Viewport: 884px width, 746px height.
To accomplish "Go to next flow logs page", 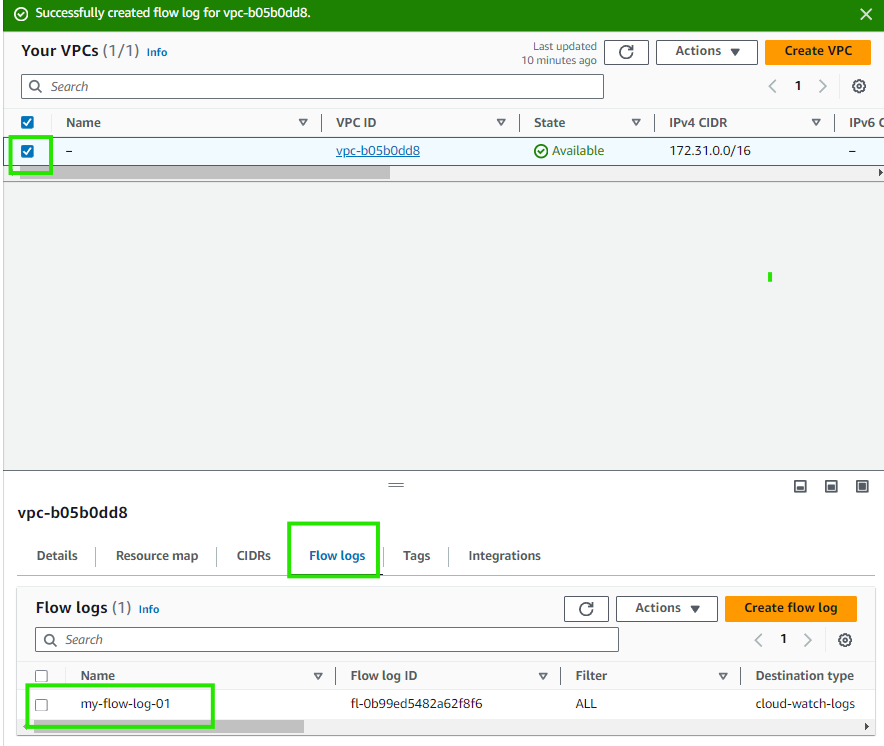I will (x=808, y=640).
